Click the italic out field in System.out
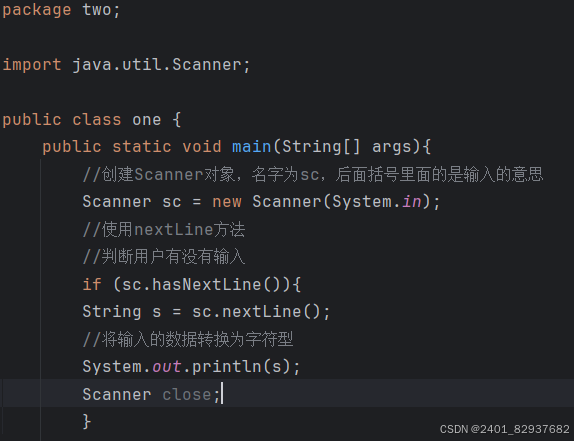 click(167, 367)
